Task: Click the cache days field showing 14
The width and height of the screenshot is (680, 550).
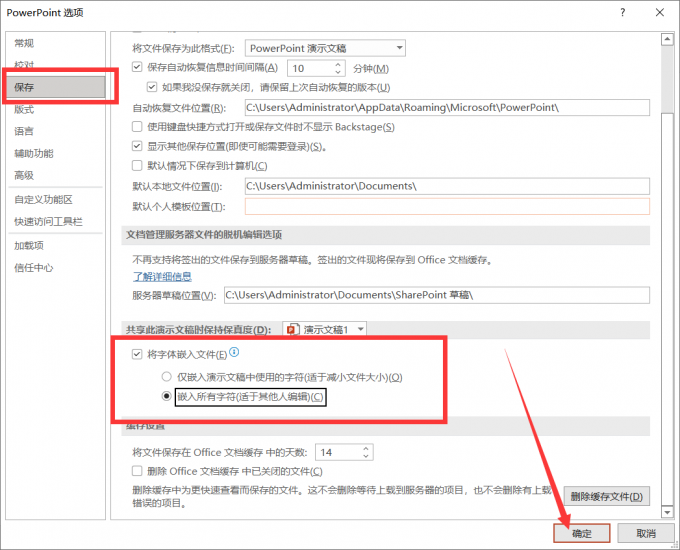Action: point(338,452)
